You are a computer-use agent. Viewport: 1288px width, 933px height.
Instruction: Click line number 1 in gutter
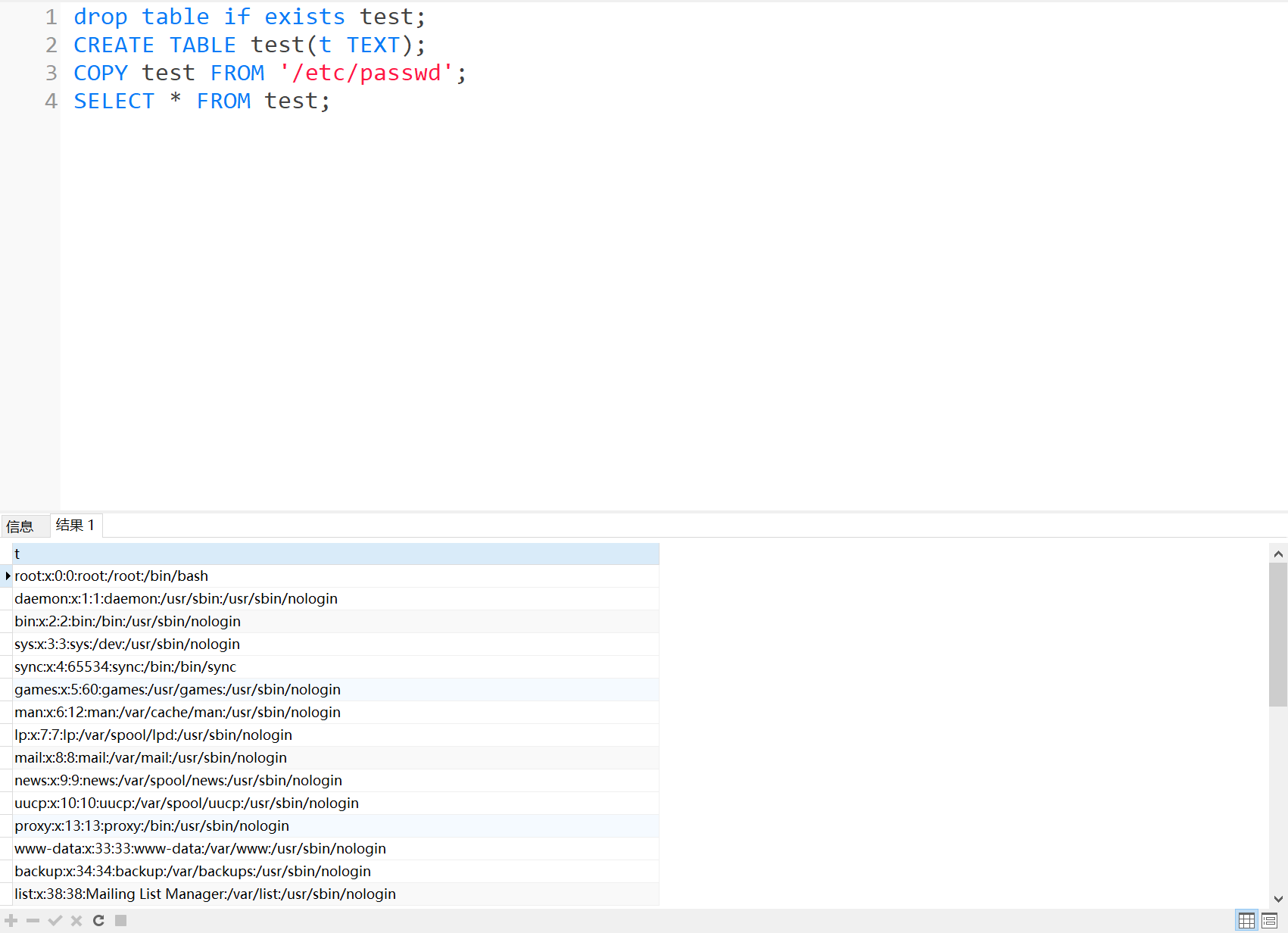click(51, 17)
